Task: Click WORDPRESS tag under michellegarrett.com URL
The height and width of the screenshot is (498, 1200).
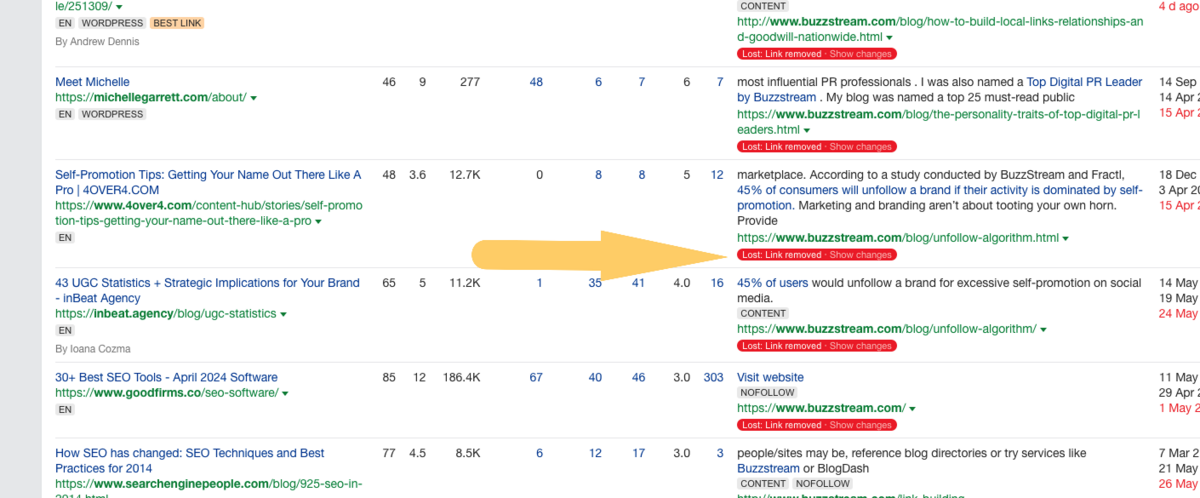Action: point(113,114)
